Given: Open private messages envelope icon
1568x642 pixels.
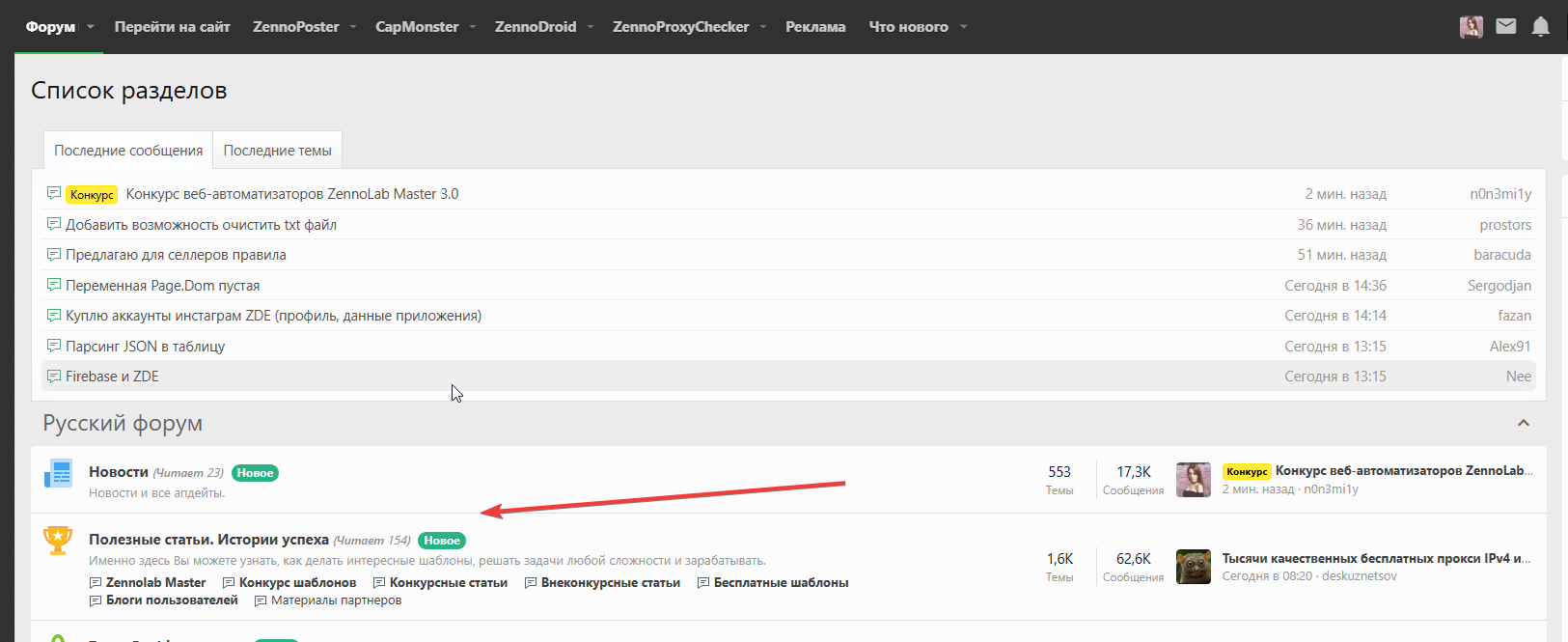Looking at the screenshot, I should coord(1506,27).
